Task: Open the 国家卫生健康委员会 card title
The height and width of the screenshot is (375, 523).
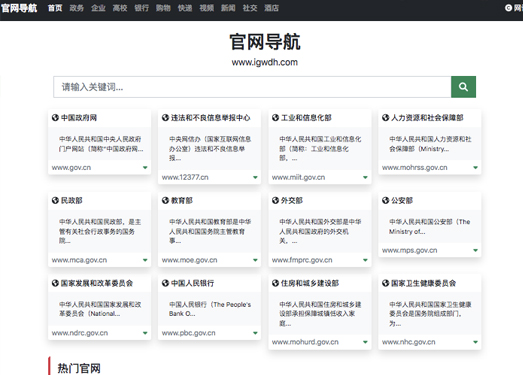Action: [x=424, y=283]
